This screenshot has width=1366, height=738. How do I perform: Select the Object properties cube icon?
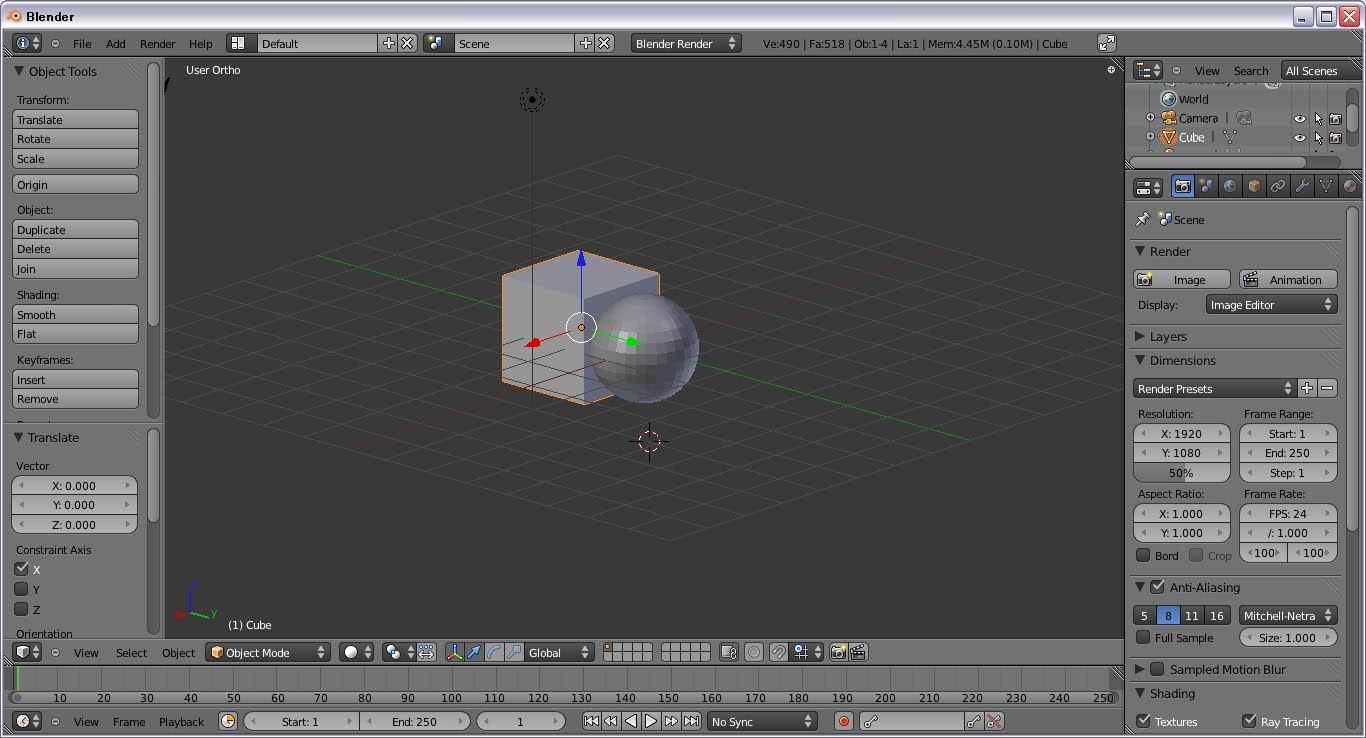coord(1254,186)
